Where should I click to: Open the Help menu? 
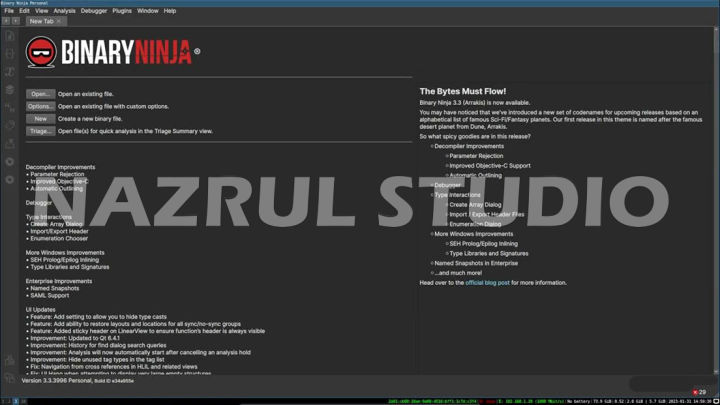pos(170,11)
